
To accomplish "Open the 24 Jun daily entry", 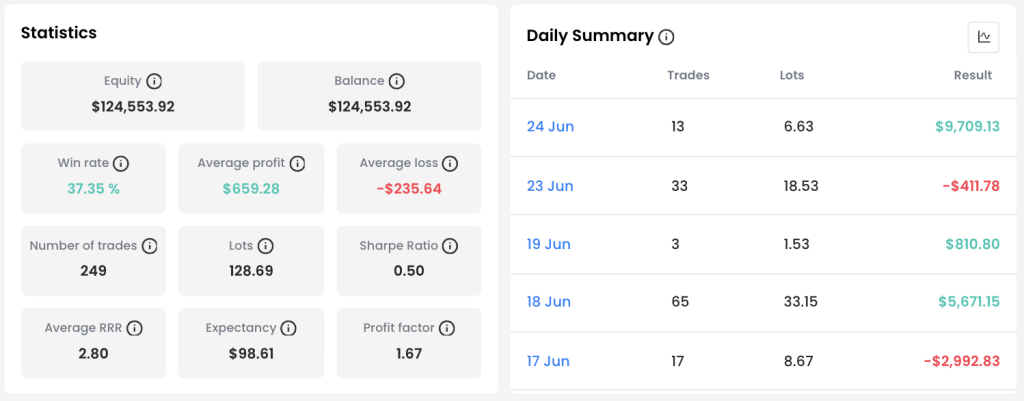I will coord(550,127).
